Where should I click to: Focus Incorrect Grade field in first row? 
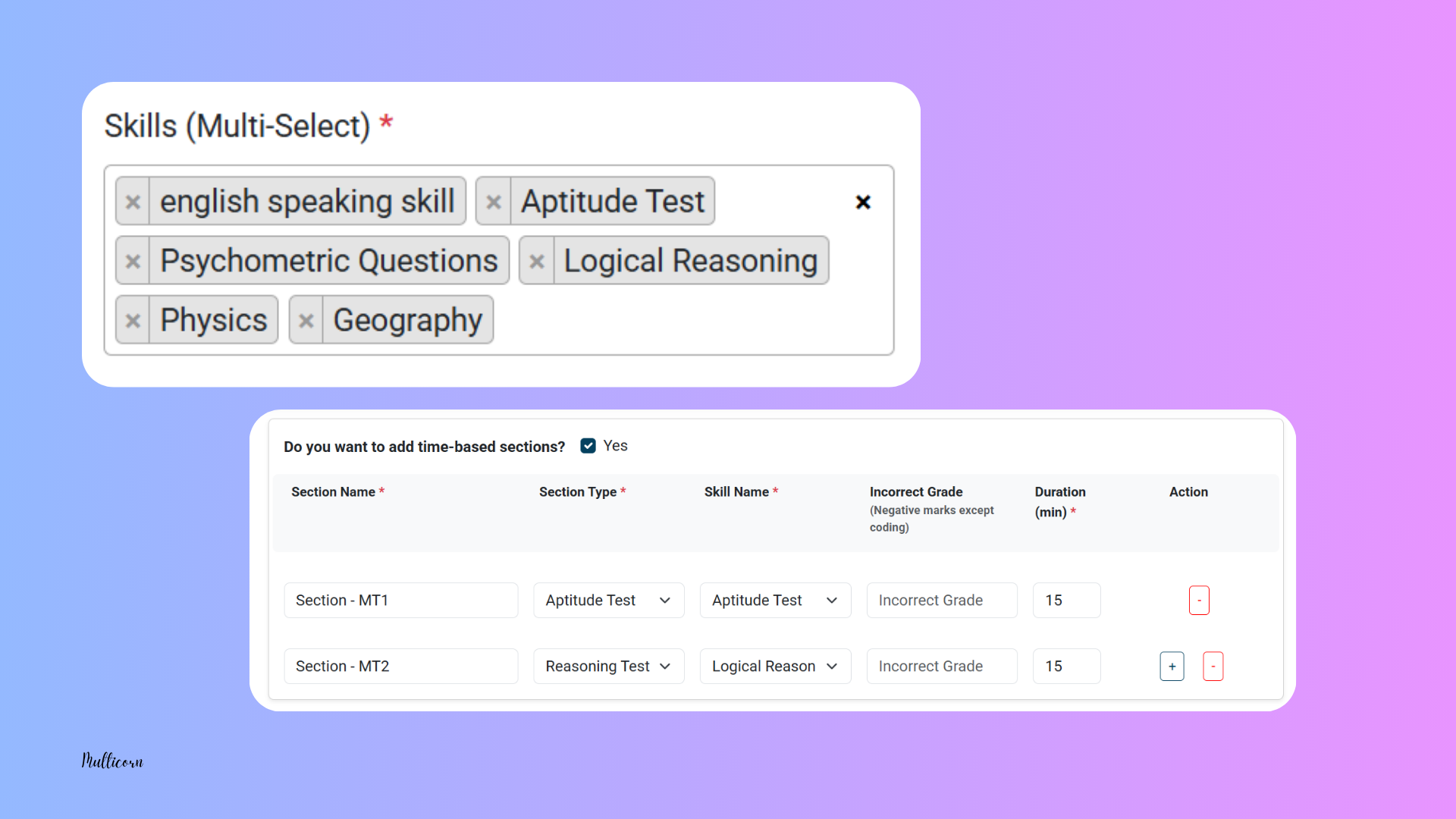941,601
